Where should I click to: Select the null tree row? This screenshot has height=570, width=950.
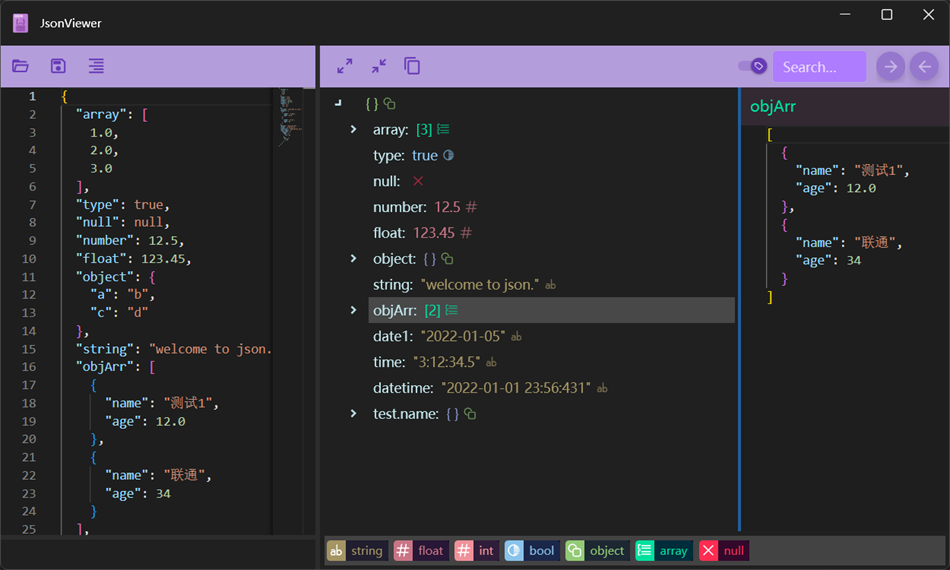pos(551,181)
